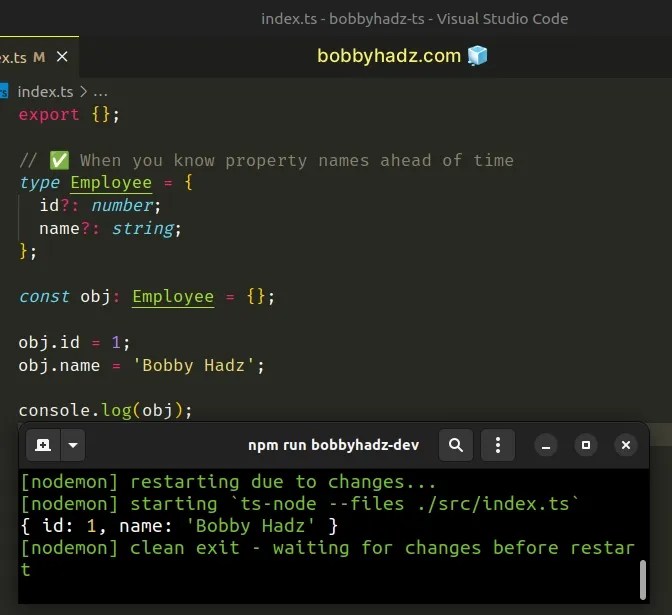The width and height of the screenshot is (672, 615).
Task: Place cursor on 'obj.id' assignment line
Action: (x=74, y=342)
